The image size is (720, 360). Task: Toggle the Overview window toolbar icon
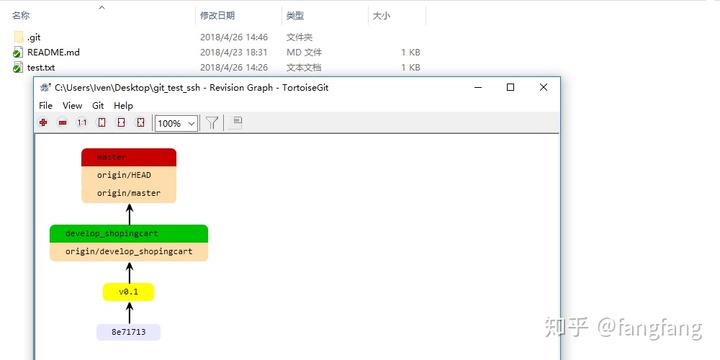236,123
